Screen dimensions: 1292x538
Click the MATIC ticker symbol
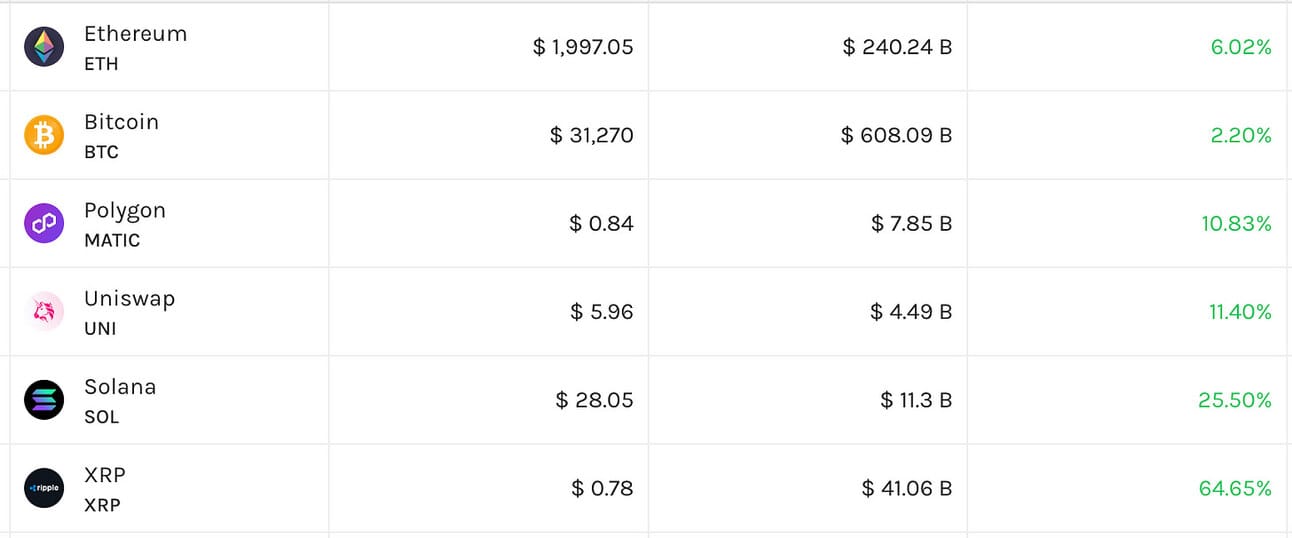pyautogui.click(x=112, y=241)
